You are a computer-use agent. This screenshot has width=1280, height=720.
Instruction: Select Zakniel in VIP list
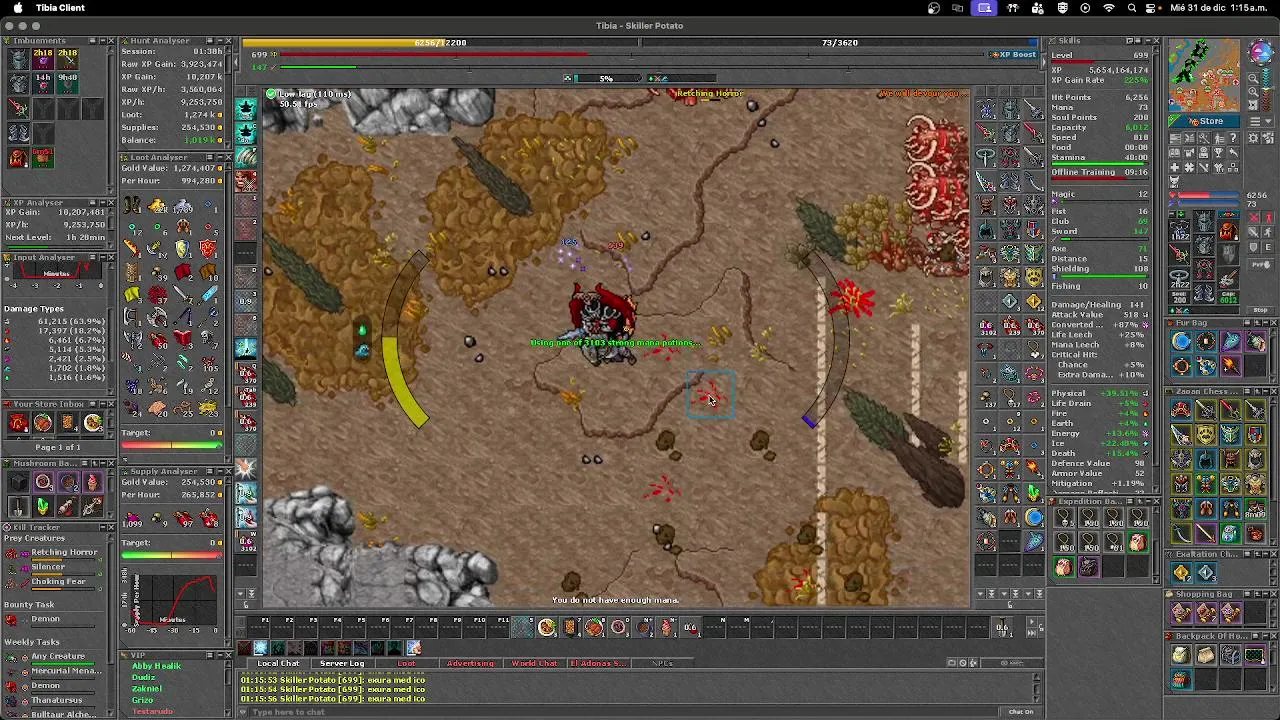[x=147, y=689]
